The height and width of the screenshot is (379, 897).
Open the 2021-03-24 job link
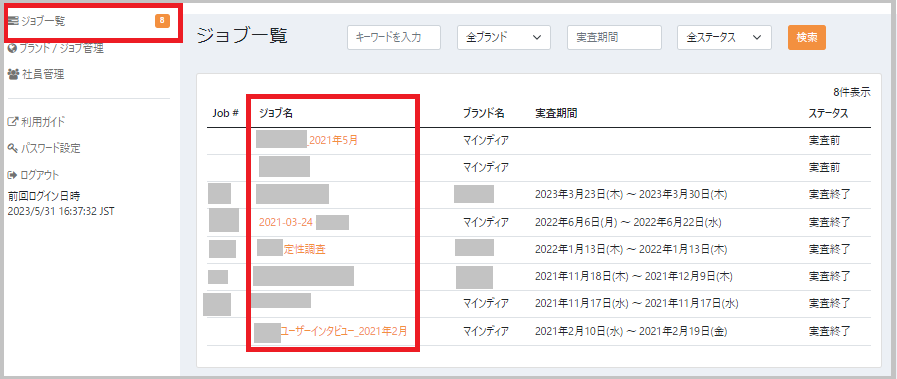pyautogui.click(x=286, y=222)
